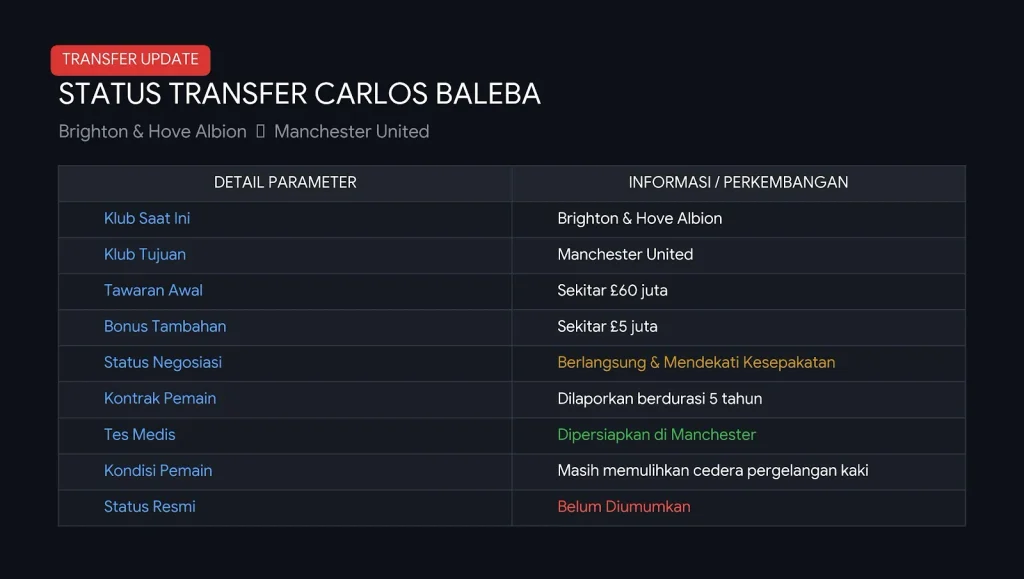
Task: Select the Sekitar £60 juta value cell
Action: [x=613, y=290]
